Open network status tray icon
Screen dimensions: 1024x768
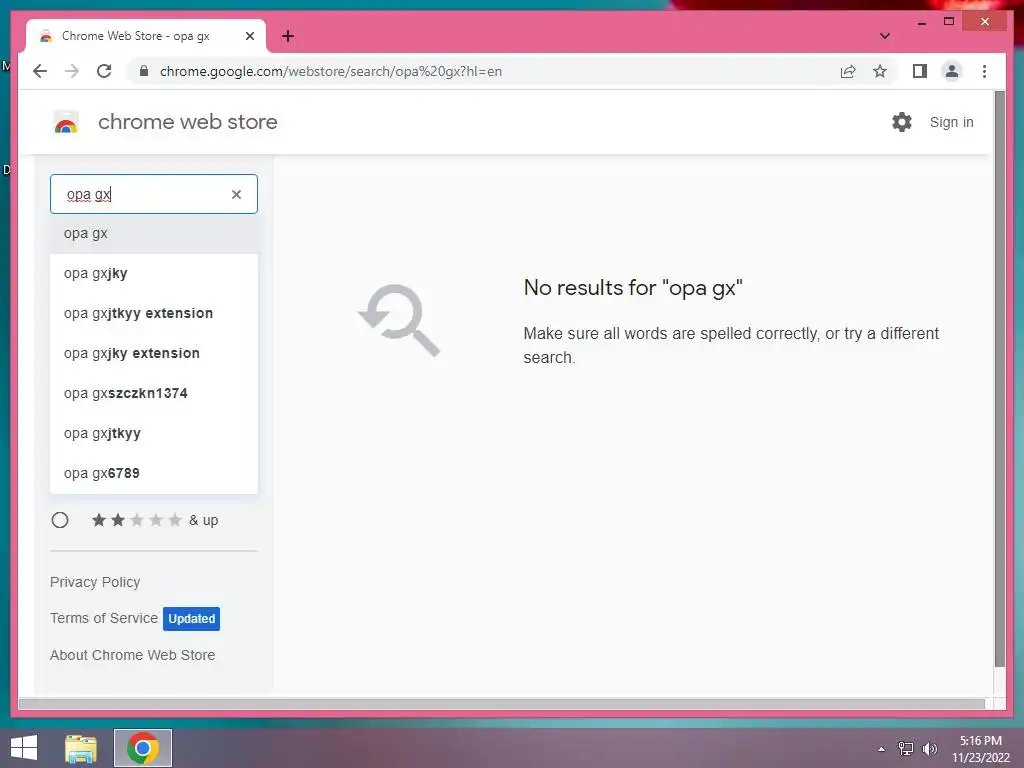click(906, 749)
